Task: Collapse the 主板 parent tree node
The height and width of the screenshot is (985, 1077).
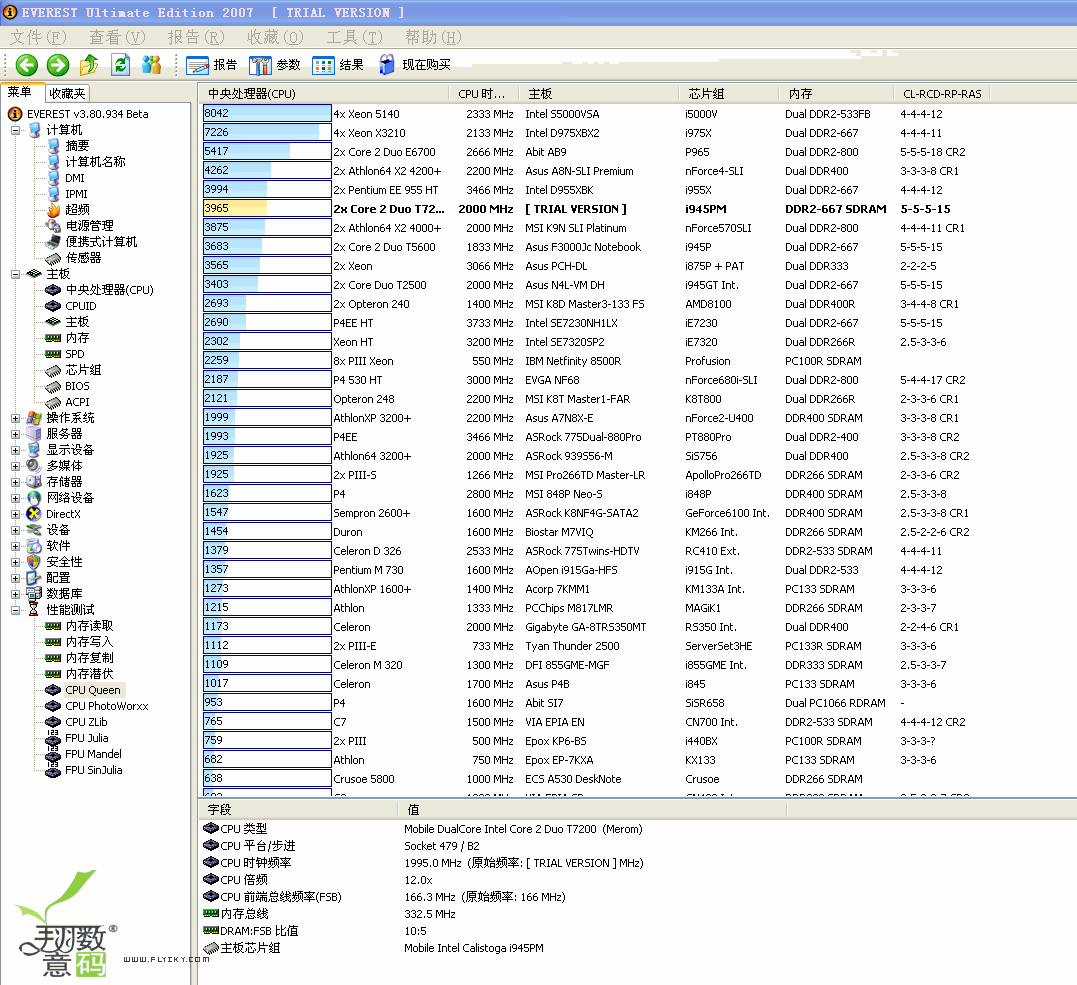Action: tap(15, 273)
